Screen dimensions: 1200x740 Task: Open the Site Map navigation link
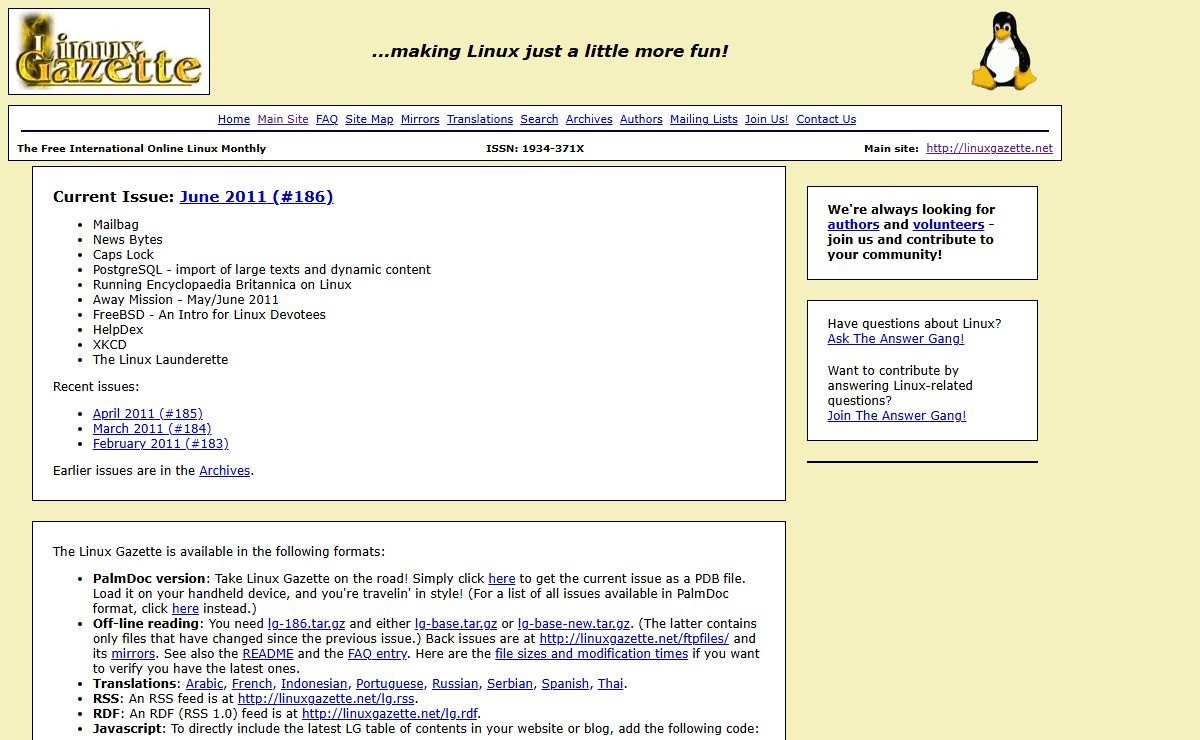[369, 119]
